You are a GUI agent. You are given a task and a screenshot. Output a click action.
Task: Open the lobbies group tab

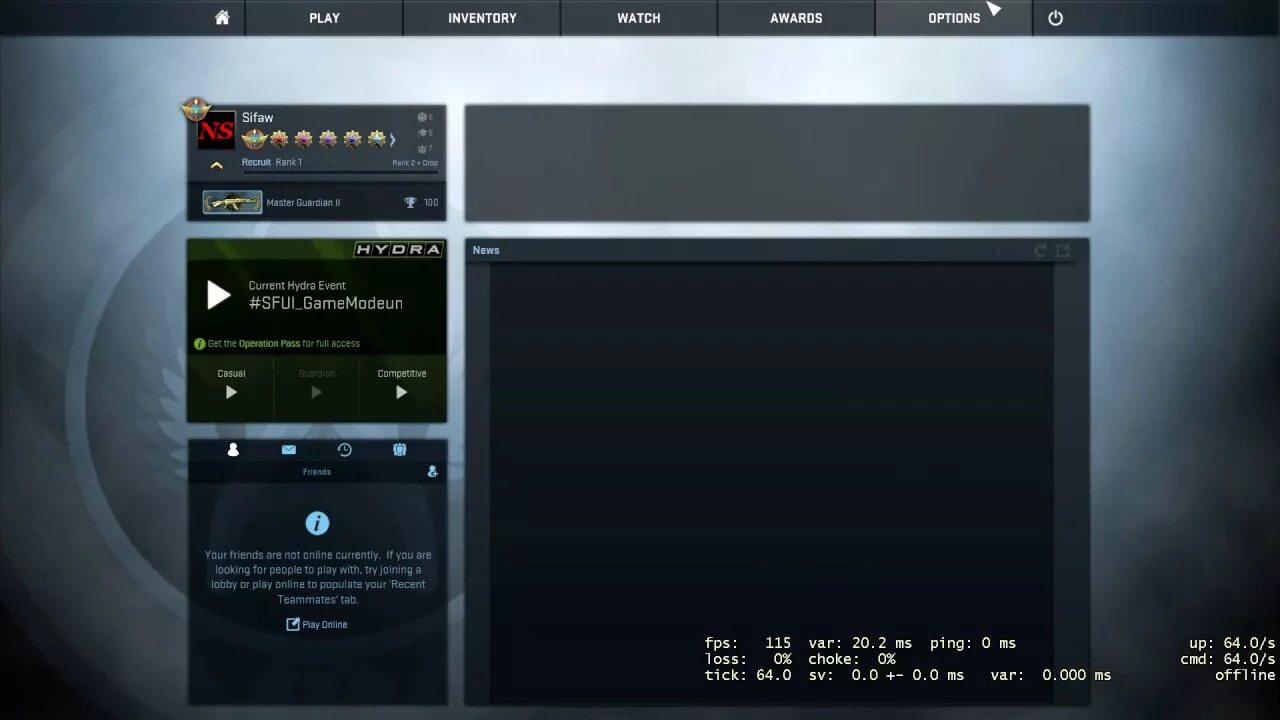click(400, 450)
